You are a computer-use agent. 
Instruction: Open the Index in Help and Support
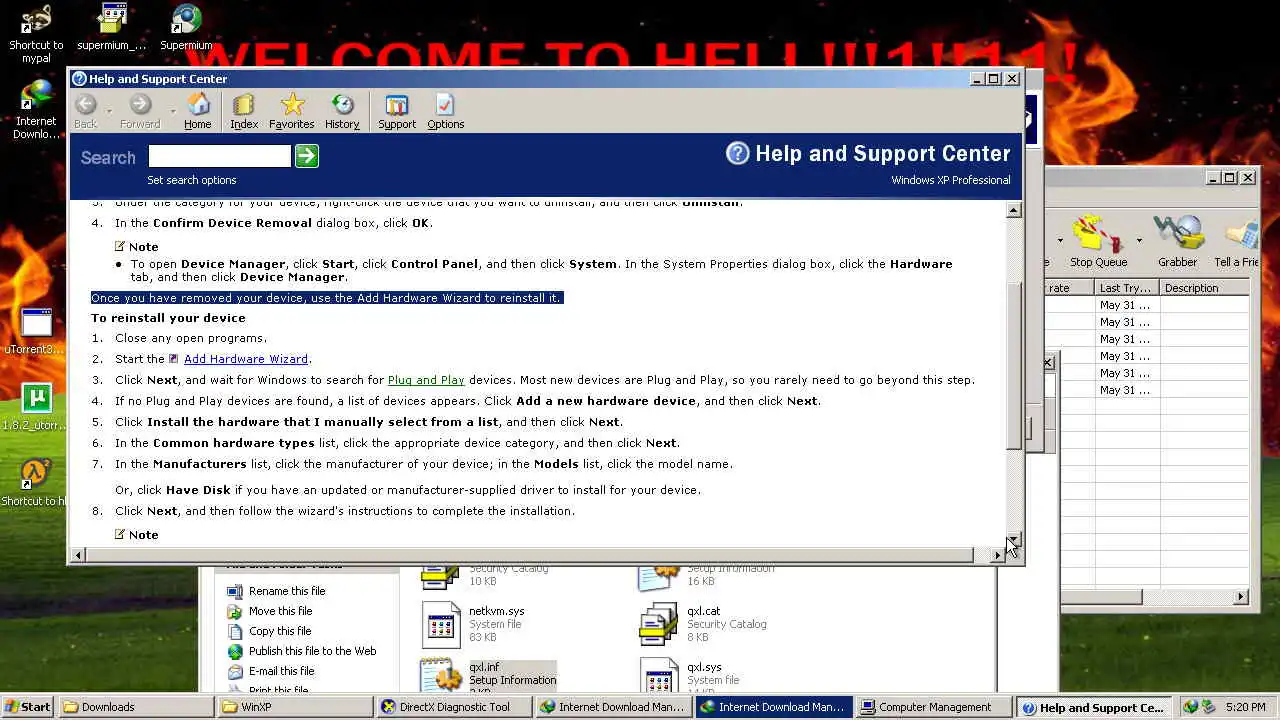(x=244, y=111)
